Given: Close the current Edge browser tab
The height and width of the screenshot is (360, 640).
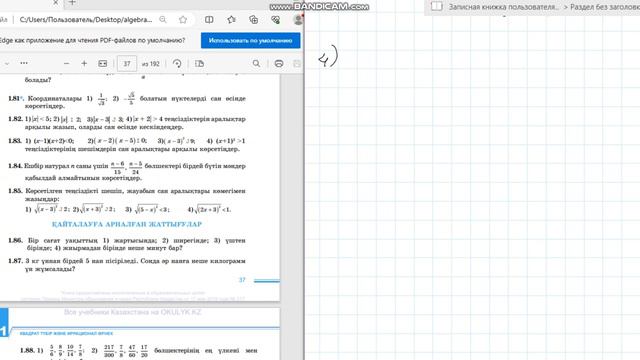Looking at the screenshot, I should click(x=56, y=2).
